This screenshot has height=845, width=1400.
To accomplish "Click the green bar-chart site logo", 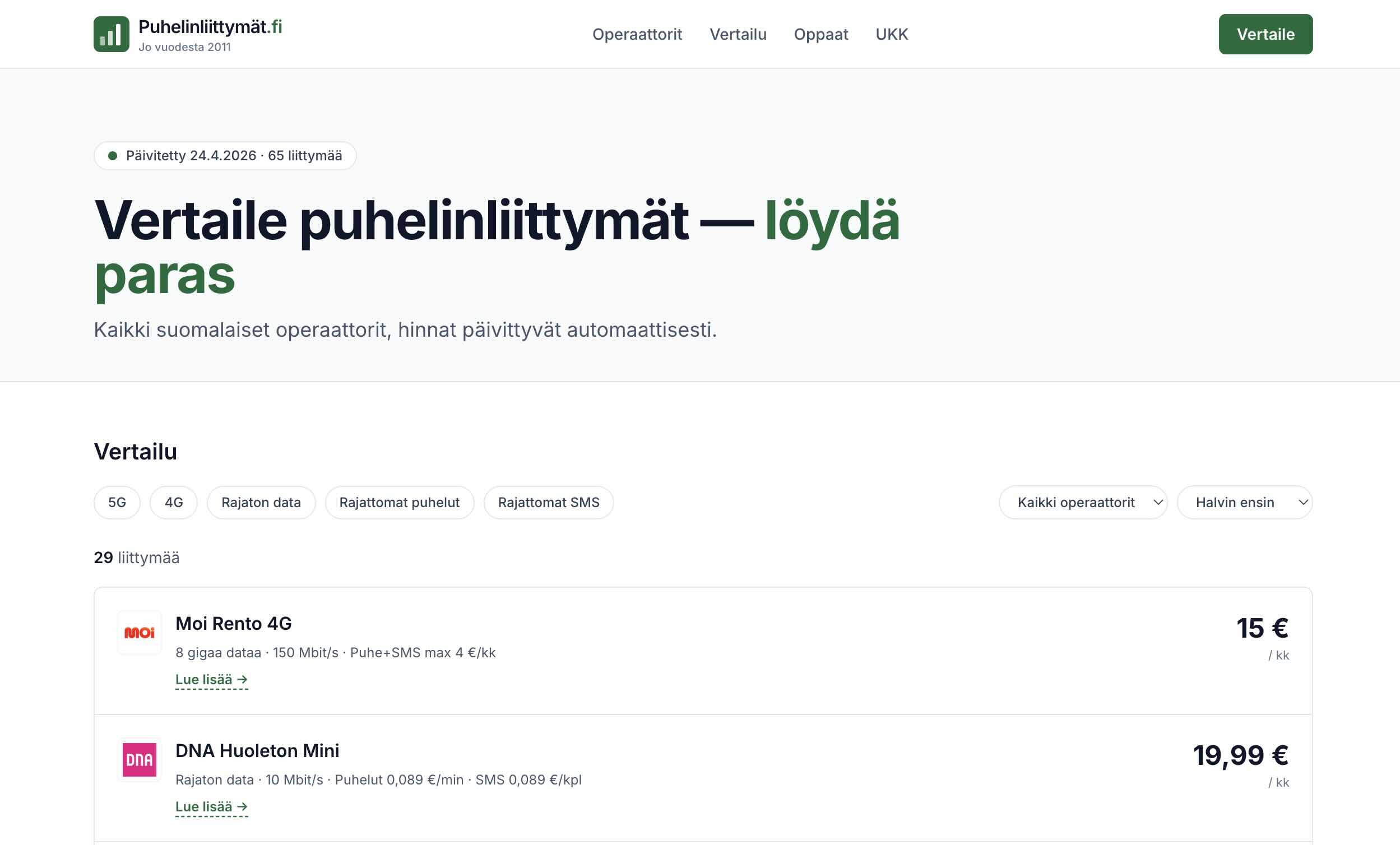I will (x=112, y=34).
